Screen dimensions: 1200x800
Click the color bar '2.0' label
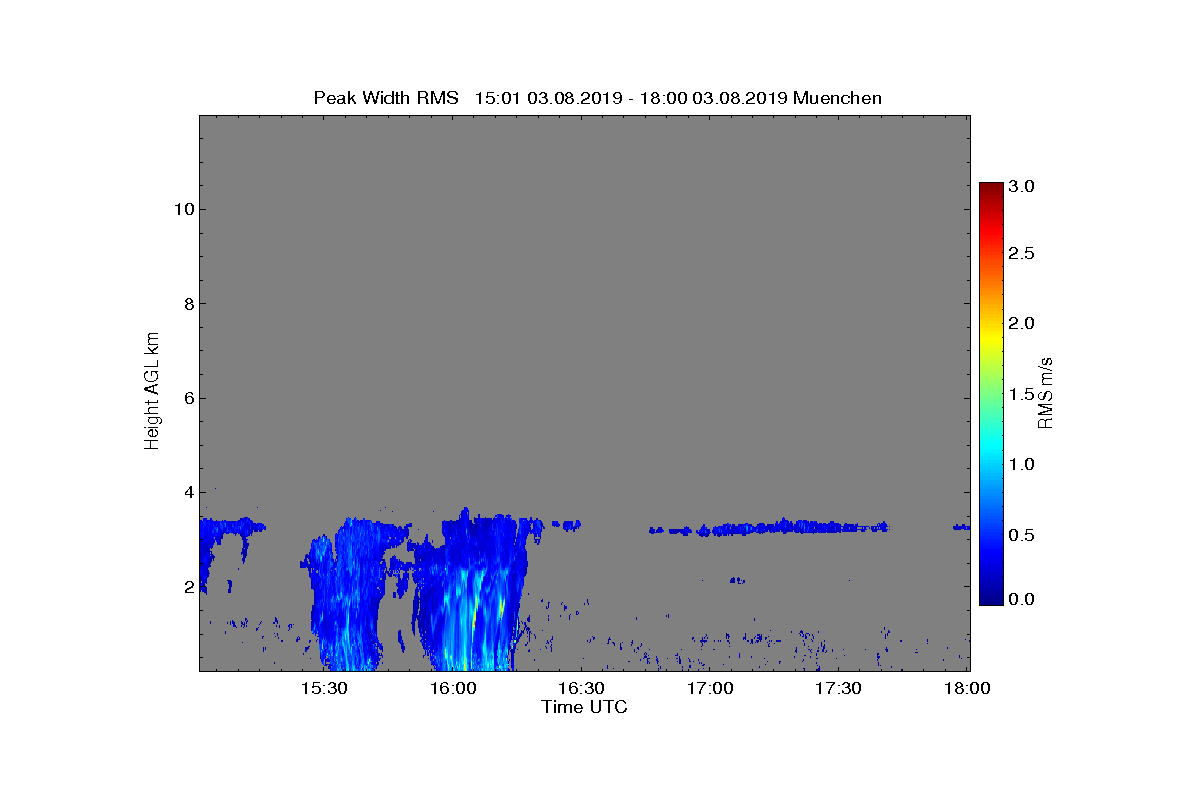(x=1021, y=324)
